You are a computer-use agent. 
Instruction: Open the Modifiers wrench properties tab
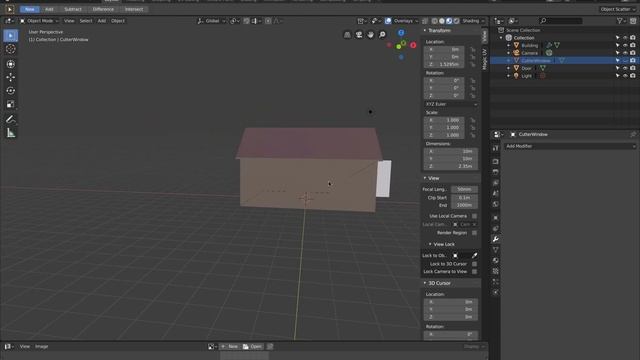click(496, 239)
